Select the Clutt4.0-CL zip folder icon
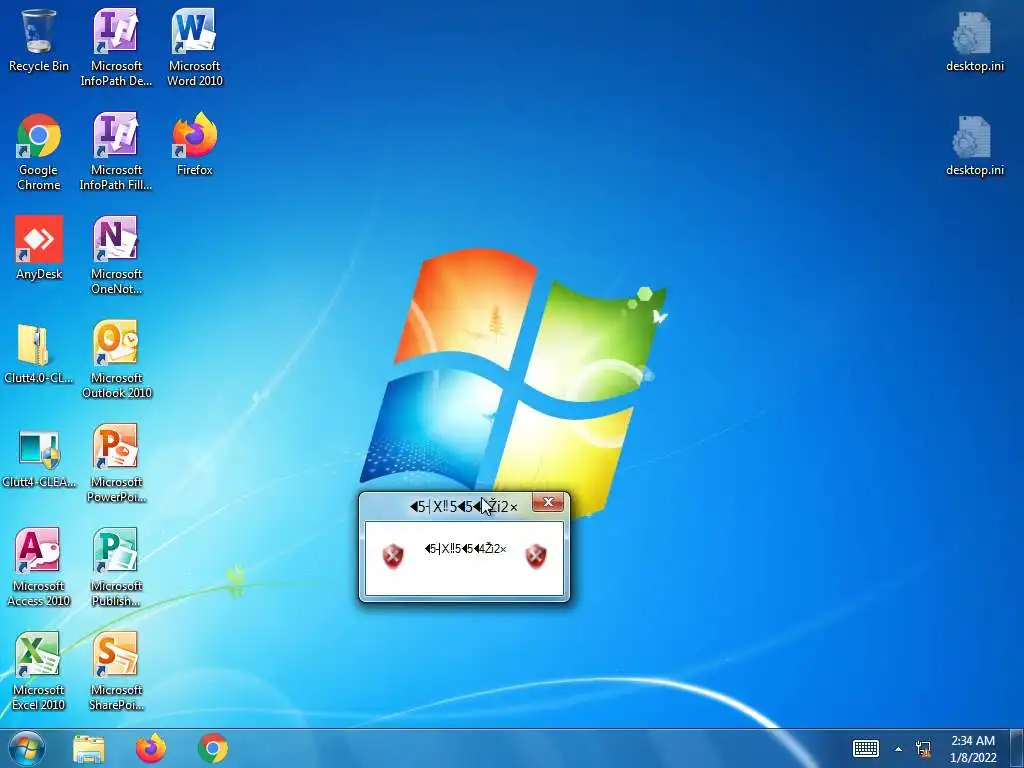 tap(39, 353)
